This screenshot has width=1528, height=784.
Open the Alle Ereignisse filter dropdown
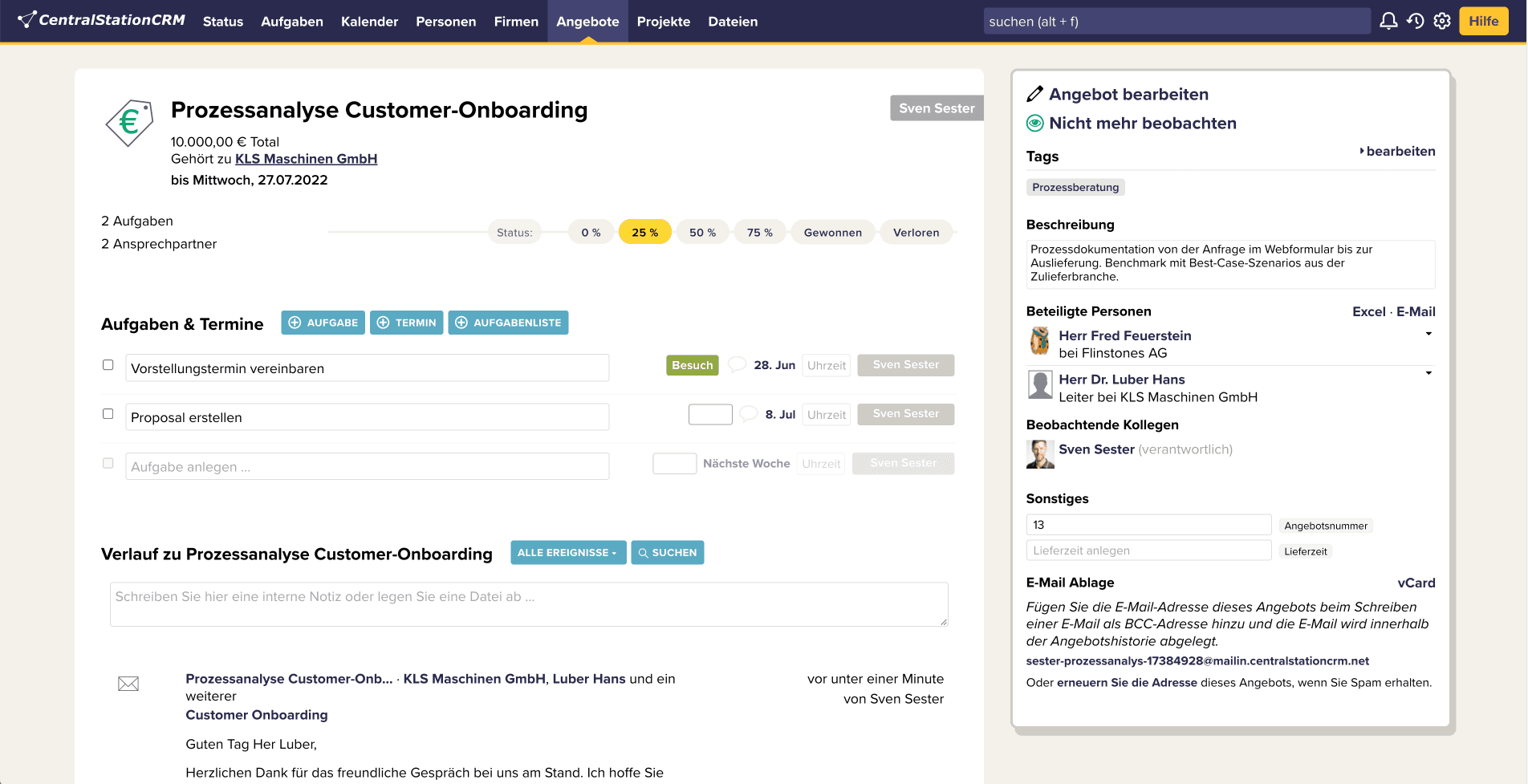pos(567,553)
